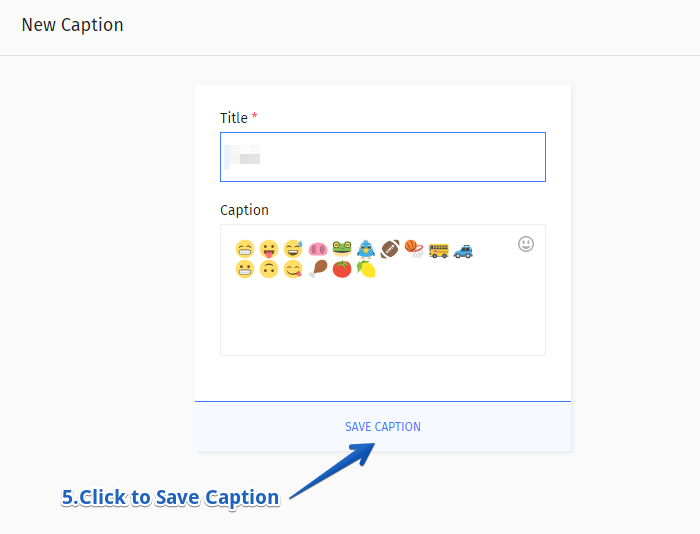Click the upside-down face emoji
700x534 pixels.
[269, 269]
